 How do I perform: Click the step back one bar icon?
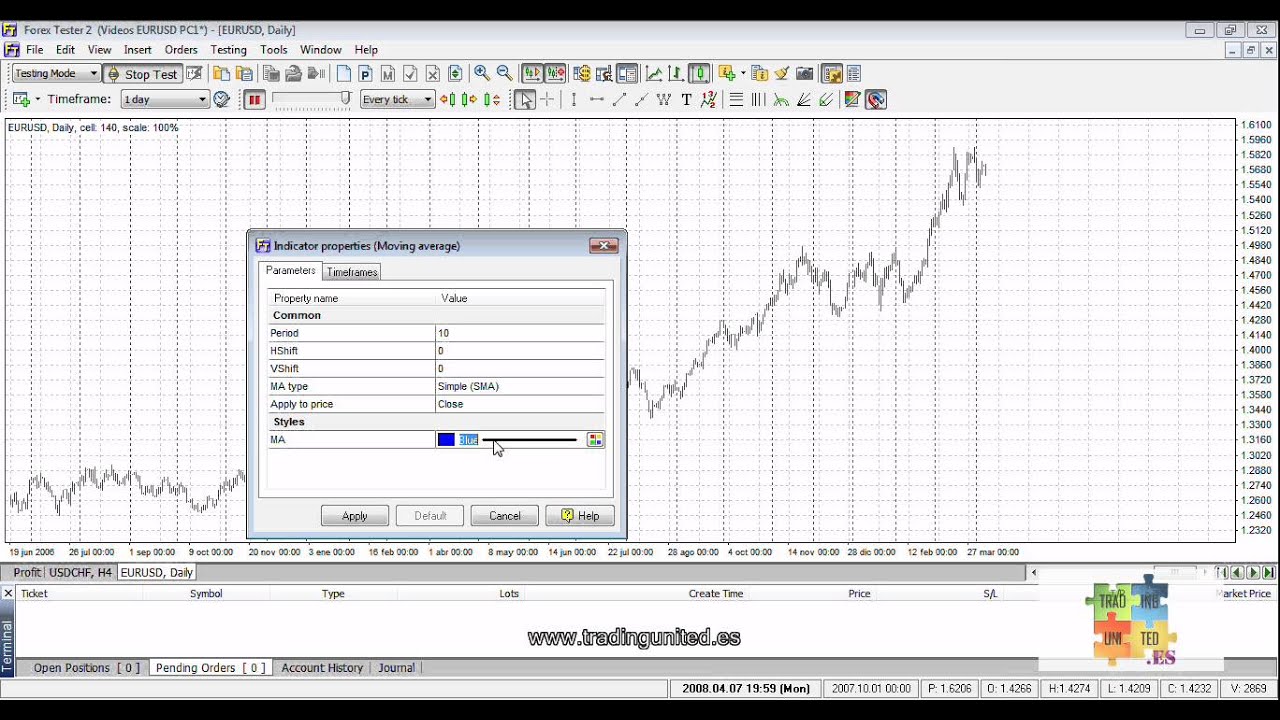pos(448,99)
